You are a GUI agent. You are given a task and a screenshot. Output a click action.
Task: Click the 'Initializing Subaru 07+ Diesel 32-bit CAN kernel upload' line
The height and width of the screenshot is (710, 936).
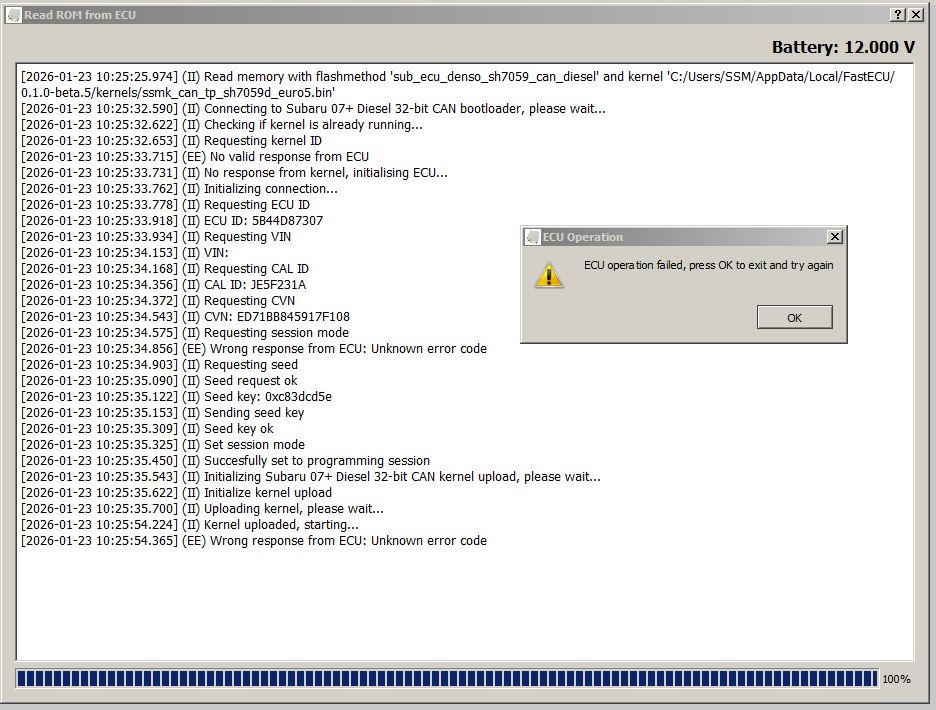pyautogui.click(x=311, y=477)
